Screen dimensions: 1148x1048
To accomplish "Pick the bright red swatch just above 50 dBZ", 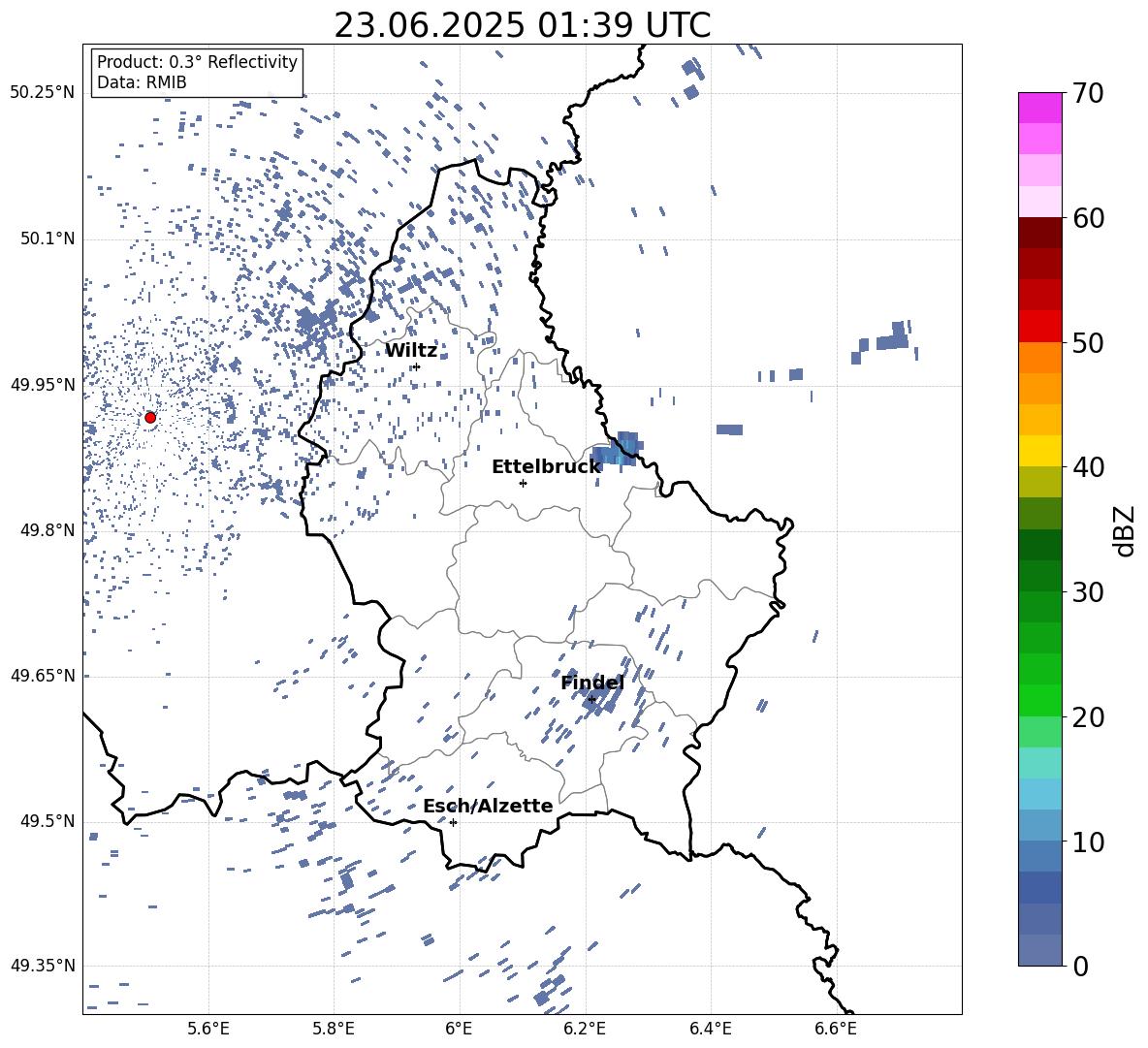I will pyautogui.click(x=1039, y=327).
